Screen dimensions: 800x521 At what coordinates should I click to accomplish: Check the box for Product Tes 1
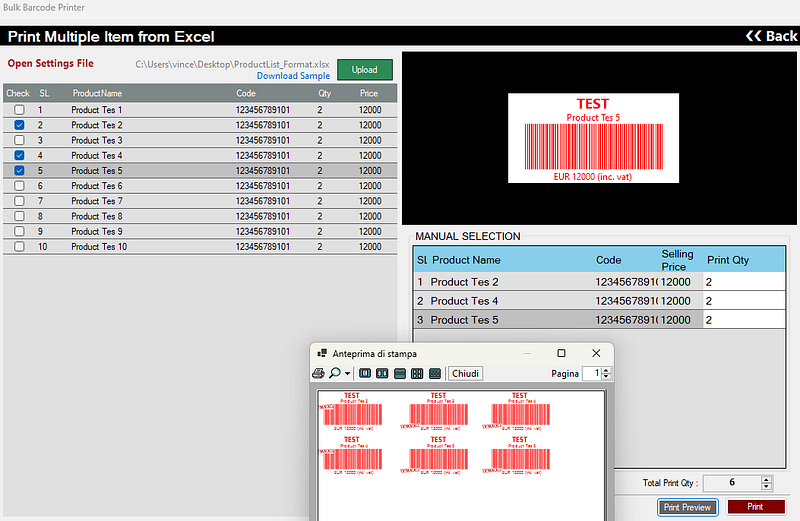19,110
